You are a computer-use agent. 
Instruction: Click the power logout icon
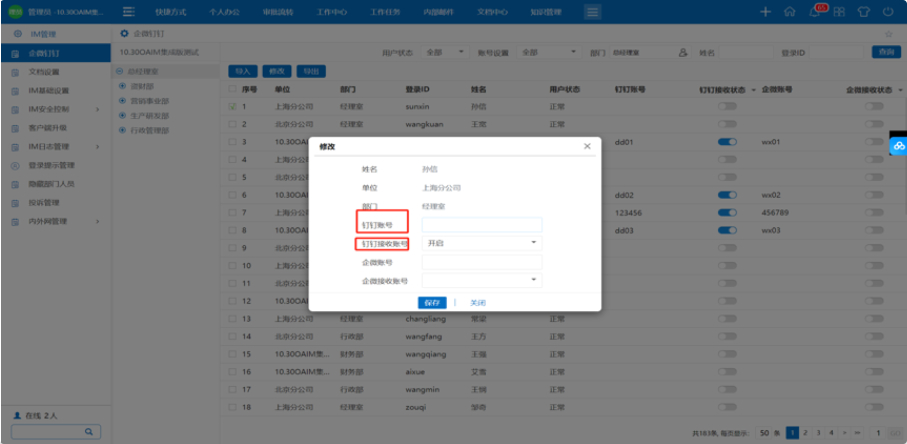889,11
